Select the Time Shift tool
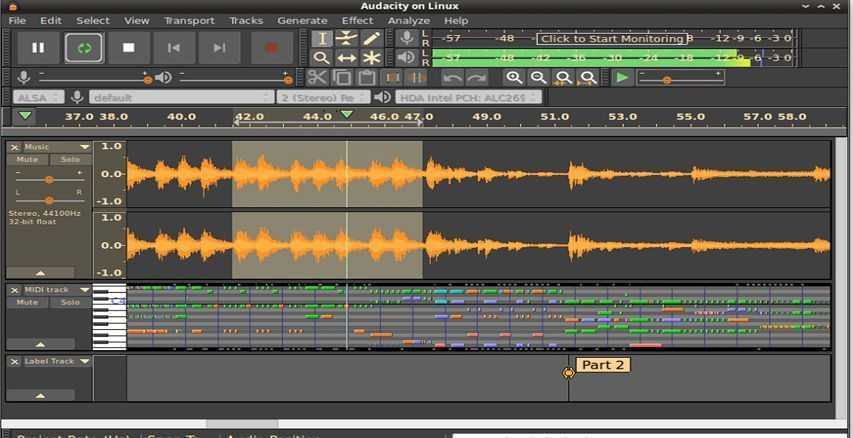 [x=347, y=58]
